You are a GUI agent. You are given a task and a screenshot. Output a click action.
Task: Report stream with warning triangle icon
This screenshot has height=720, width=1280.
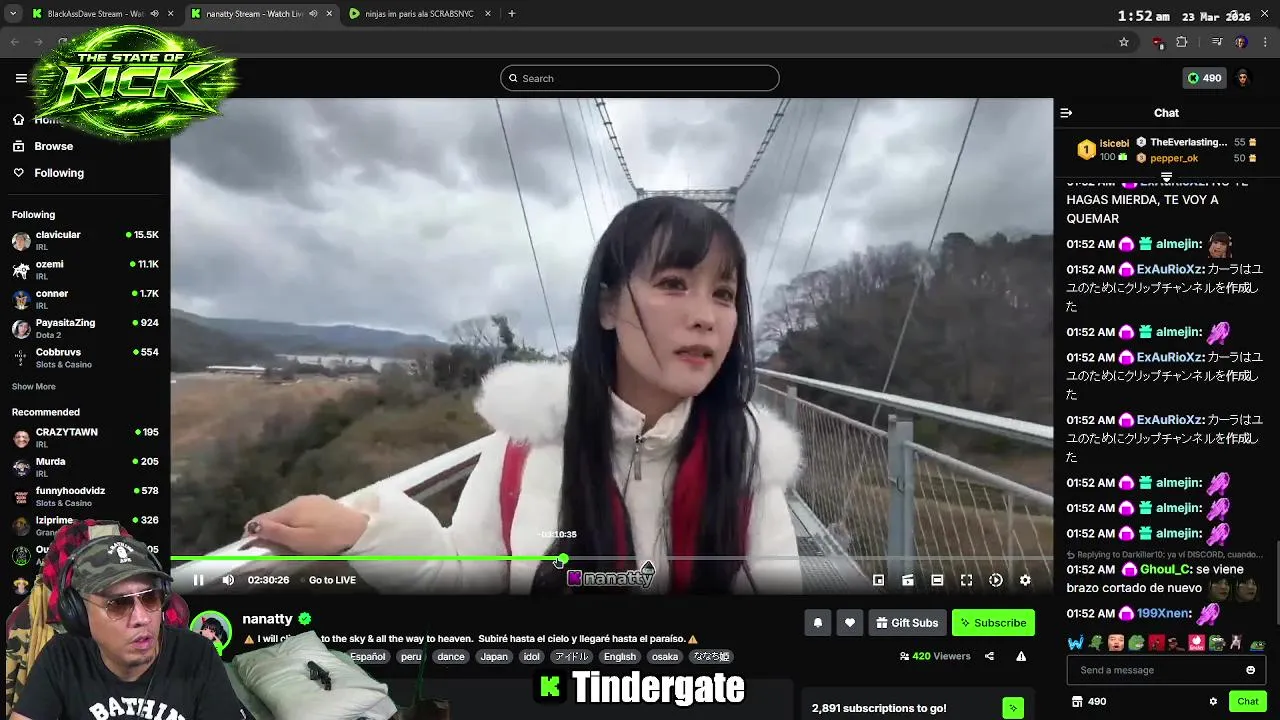[x=1021, y=656]
